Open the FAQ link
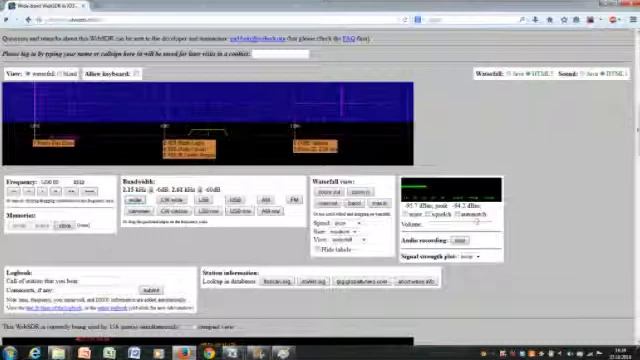Image resolution: width=640 pixels, height=360 pixels. click(349, 39)
